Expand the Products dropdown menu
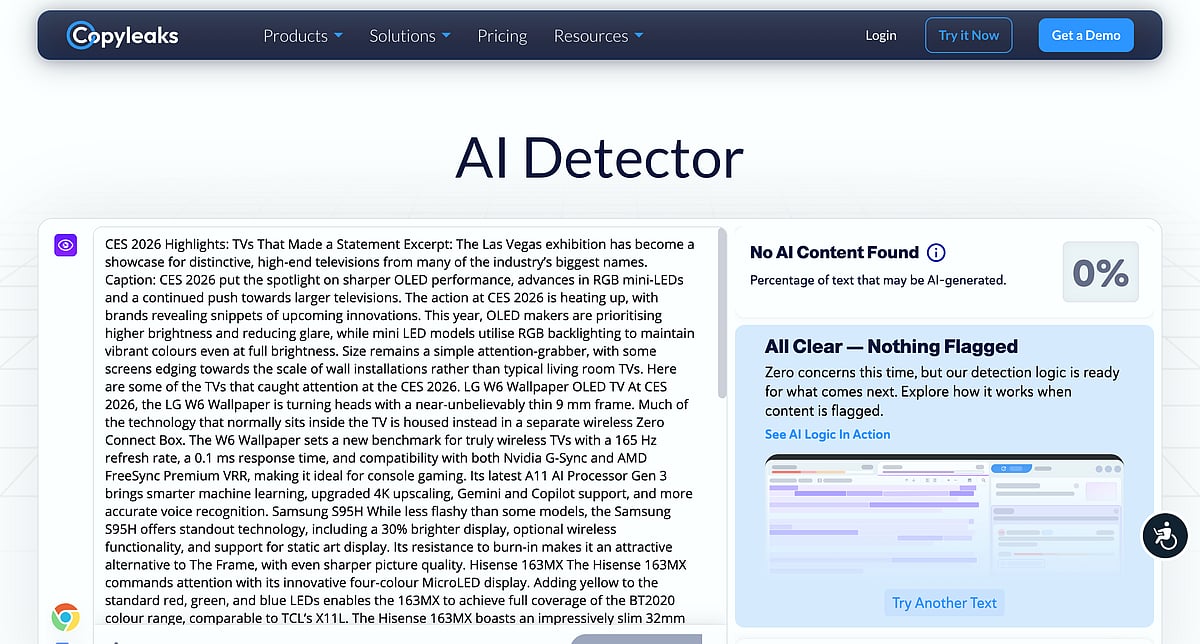This screenshot has height=644, width=1200. pyautogui.click(x=302, y=36)
